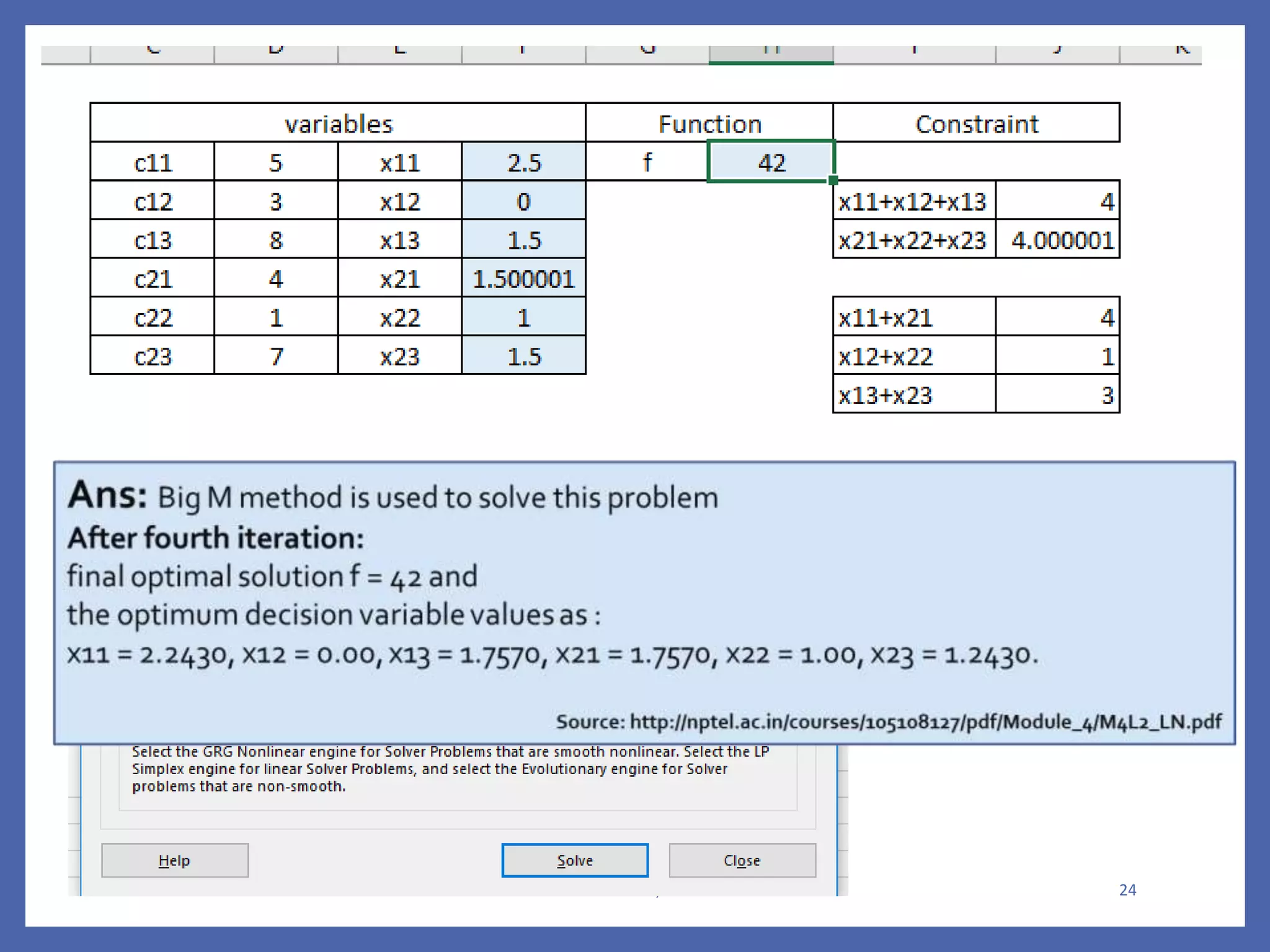Click the f label cell
The image size is (1270, 952).
pyautogui.click(x=647, y=162)
